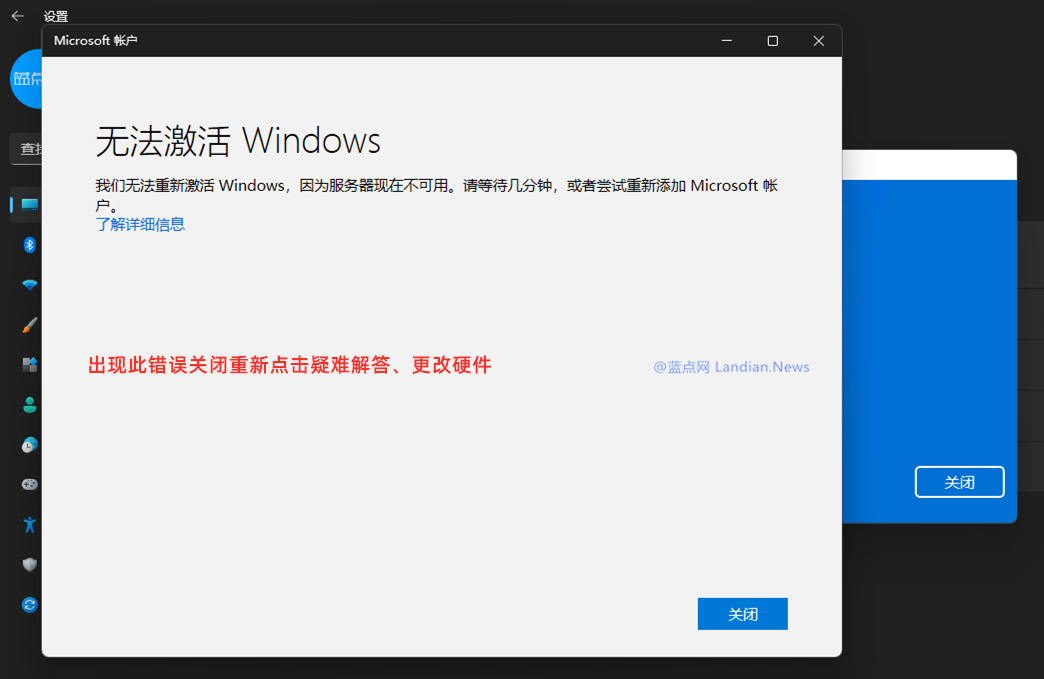The width and height of the screenshot is (1044, 679).
Task: Open Network & internet Wi-Fi icon in sidebar
Action: pyautogui.click(x=29, y=285)
